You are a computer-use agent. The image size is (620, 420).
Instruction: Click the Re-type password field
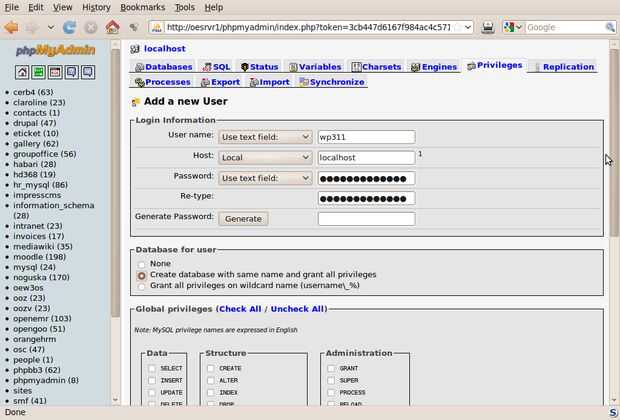click(x=367, y=198)
